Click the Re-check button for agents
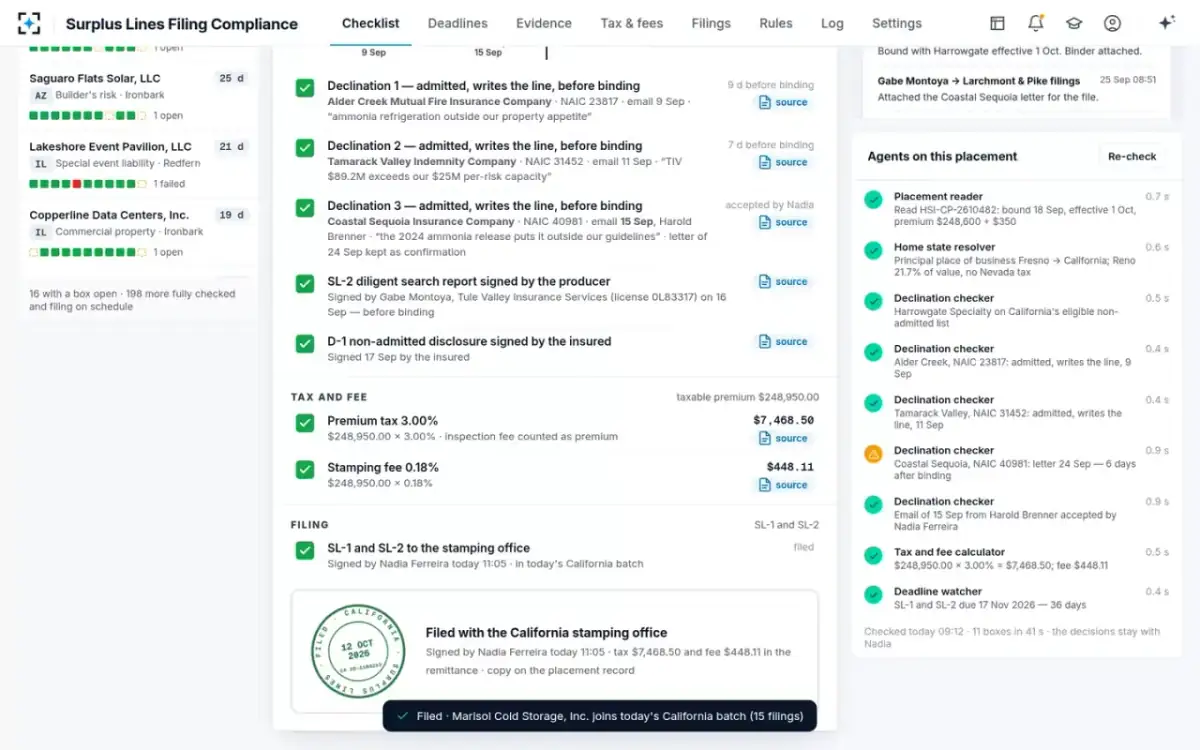1200x750 pixels. [1132, 157]
